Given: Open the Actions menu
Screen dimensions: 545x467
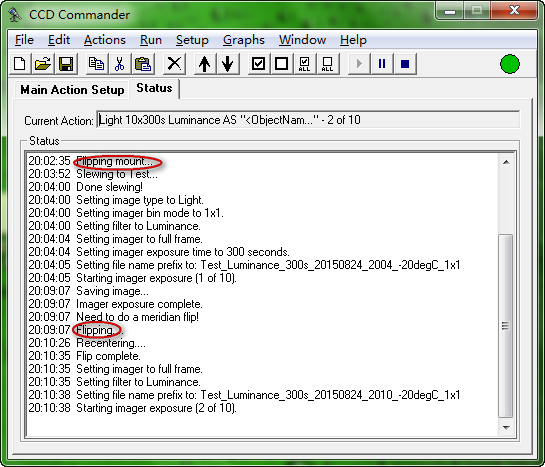Looking at the screenshot, I should click(x=105, y=40).
